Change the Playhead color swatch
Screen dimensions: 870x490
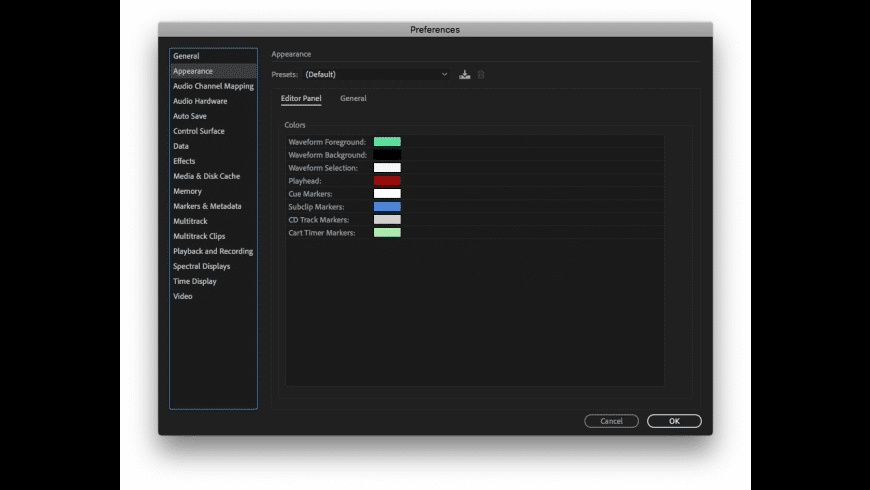tap(387, 181)
